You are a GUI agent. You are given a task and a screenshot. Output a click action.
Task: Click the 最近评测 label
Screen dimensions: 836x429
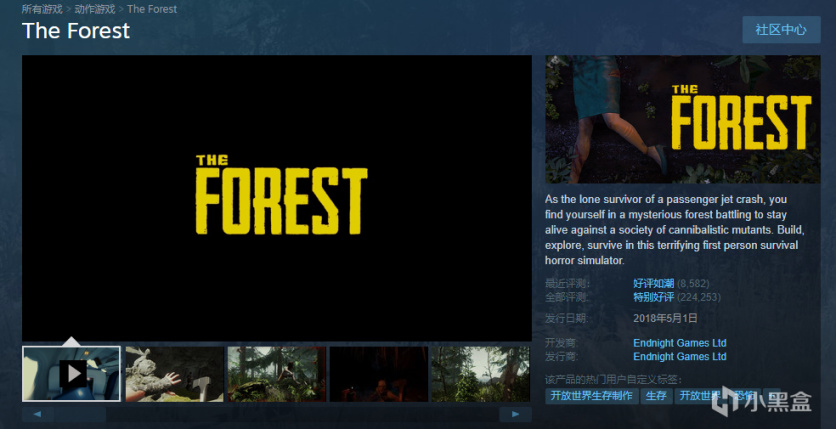[568, 284]
